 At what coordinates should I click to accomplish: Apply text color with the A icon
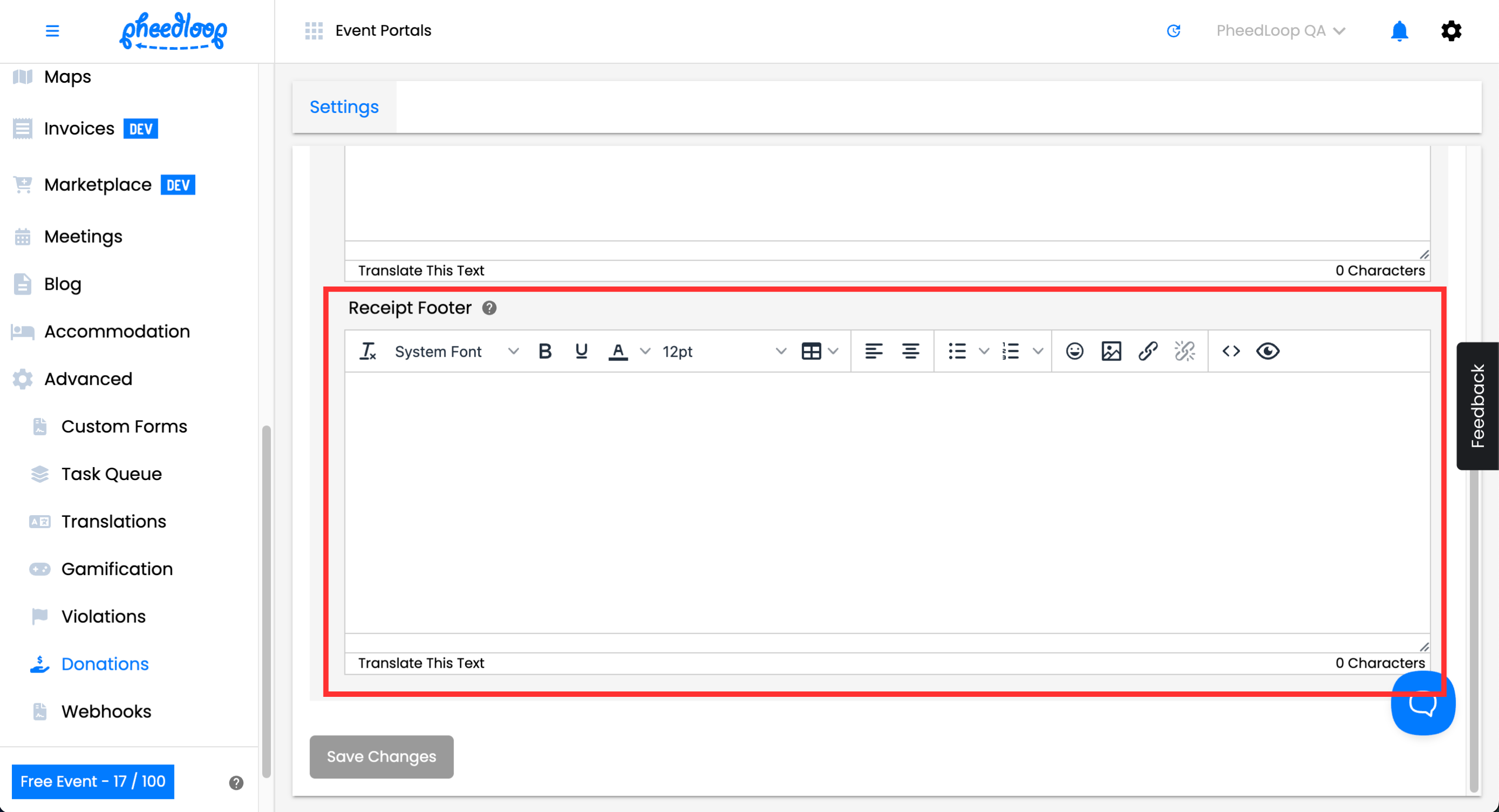(618, 351)
